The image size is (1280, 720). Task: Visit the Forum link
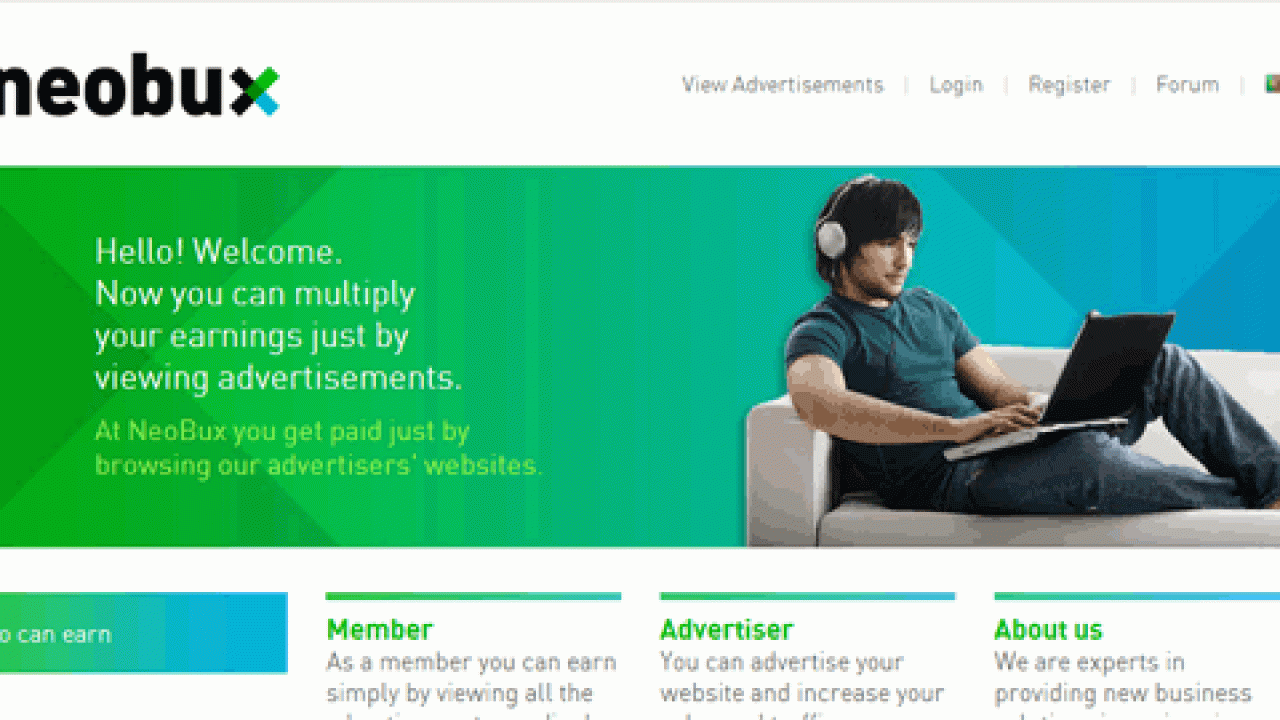(1187, 85)
